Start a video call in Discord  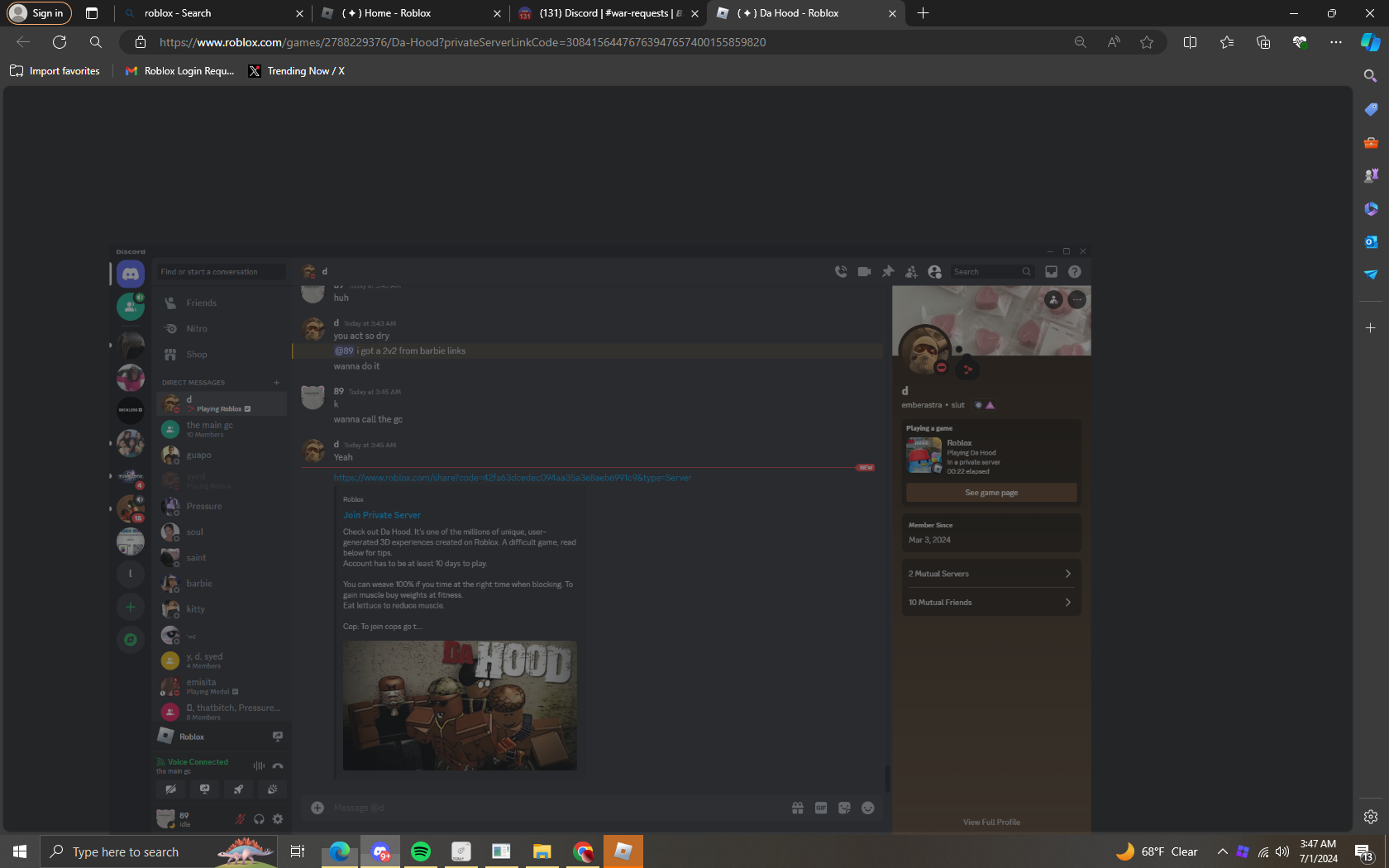pyautogui.click(x=864, y=271)
